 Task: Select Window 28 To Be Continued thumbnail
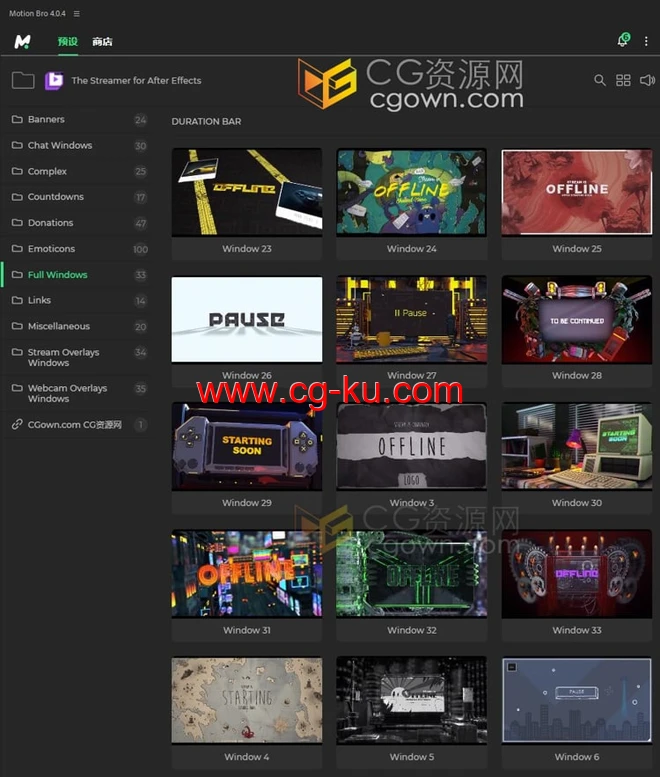click(x=577, y=319)
